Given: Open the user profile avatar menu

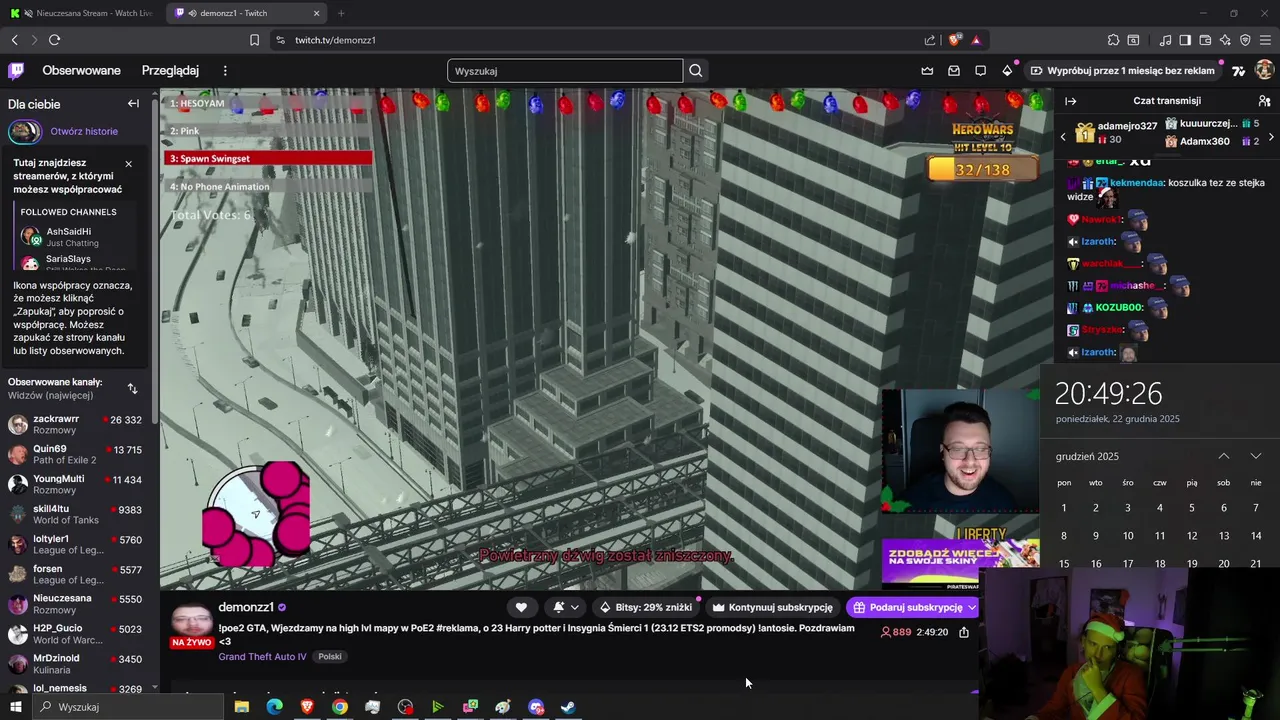Looking at the screenshot, I should [1264, 70].
